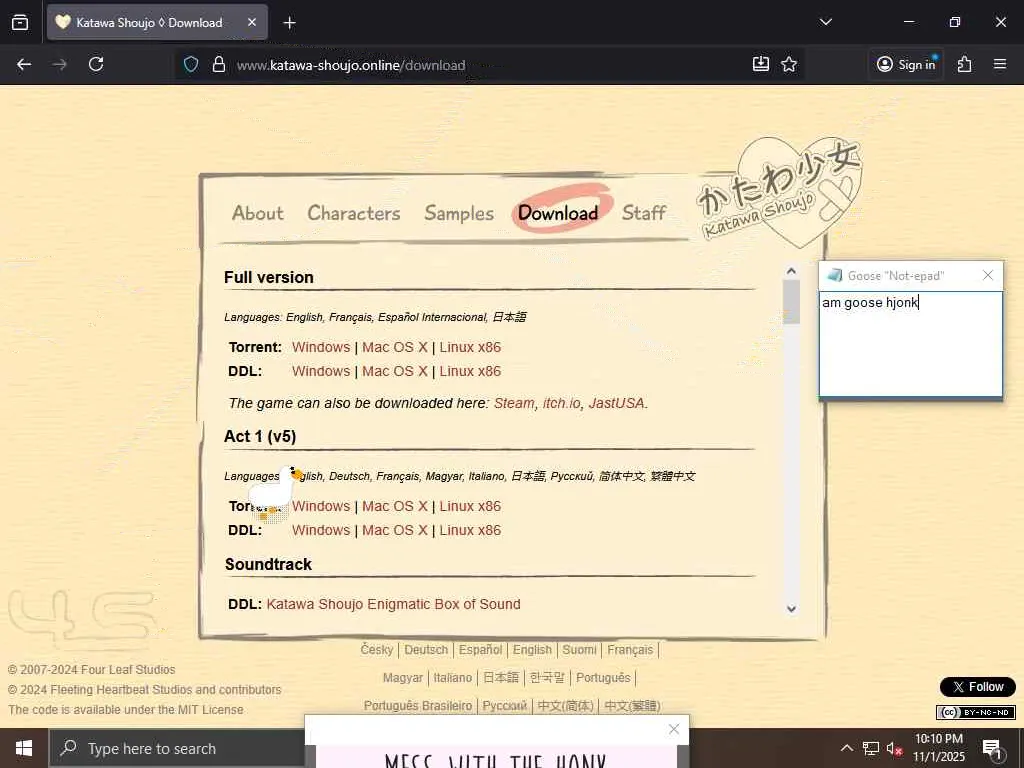Click inside Goose Not-epad text area
Image resolution: width=1024 pixels, height=768 pixels.
point(911,344)
